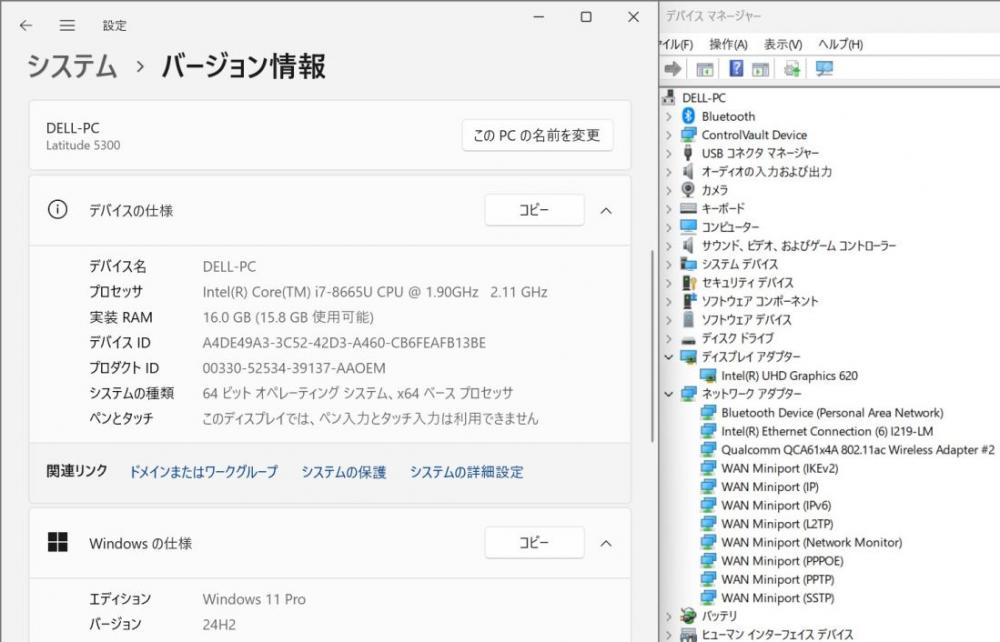Click the オーディオの入力および出力 speaker icon
The image size is (1000, 642).
pos(688,171)
